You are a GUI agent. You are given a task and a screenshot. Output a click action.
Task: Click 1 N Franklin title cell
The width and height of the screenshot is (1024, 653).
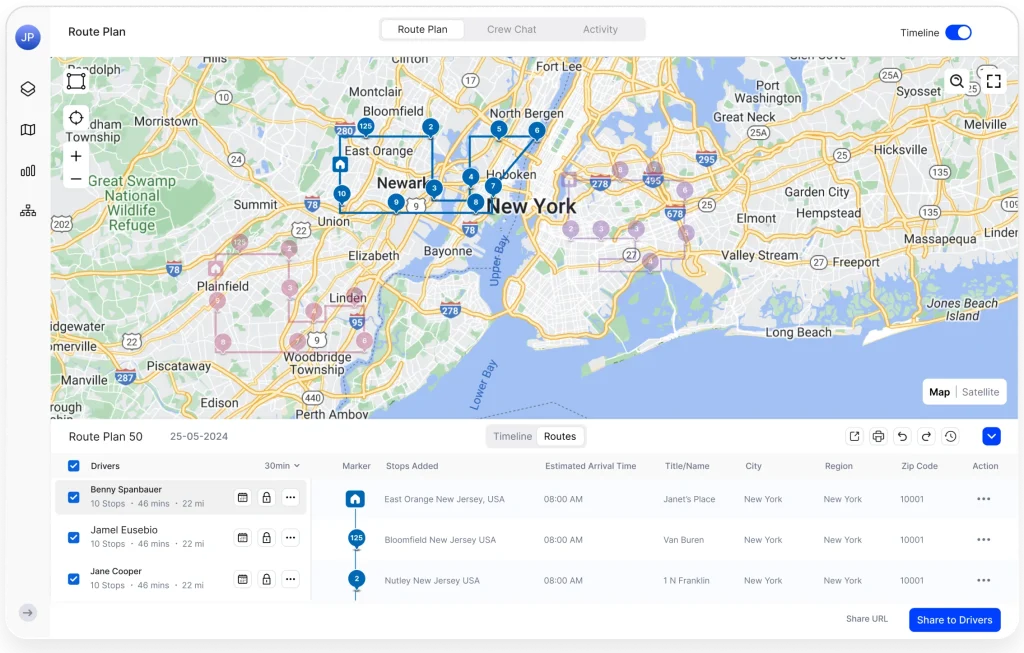(x=686, y=581)
